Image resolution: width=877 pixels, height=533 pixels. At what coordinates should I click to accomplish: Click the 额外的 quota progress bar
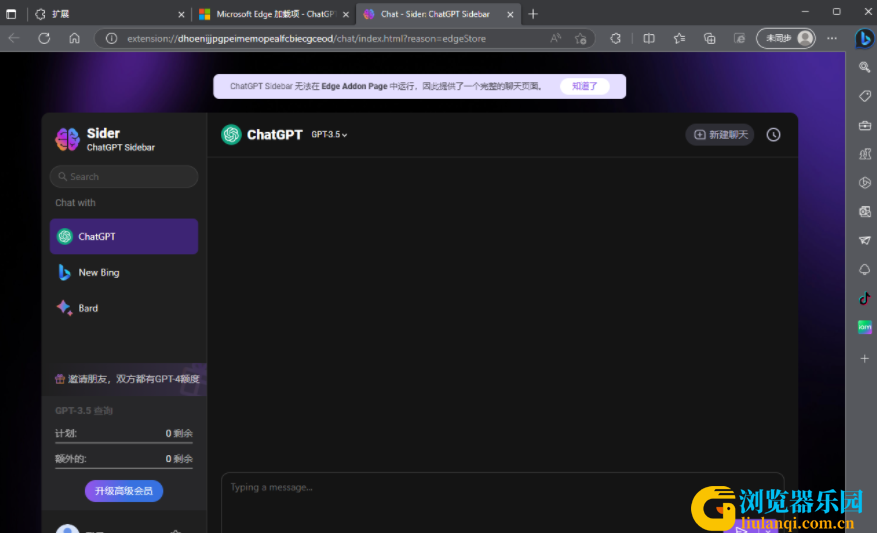point(124,468)
